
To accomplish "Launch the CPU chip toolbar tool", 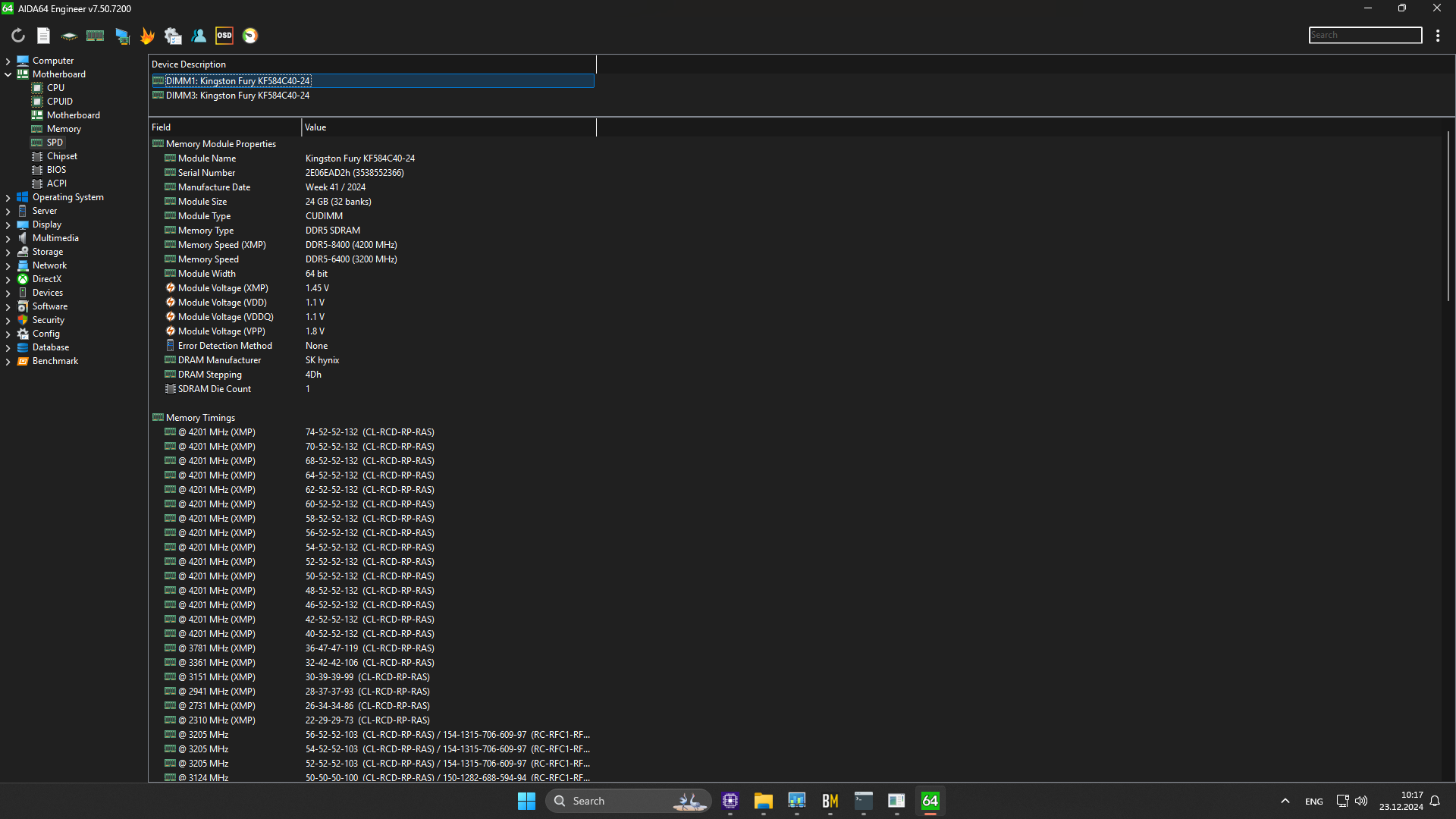I will point(69,36).
